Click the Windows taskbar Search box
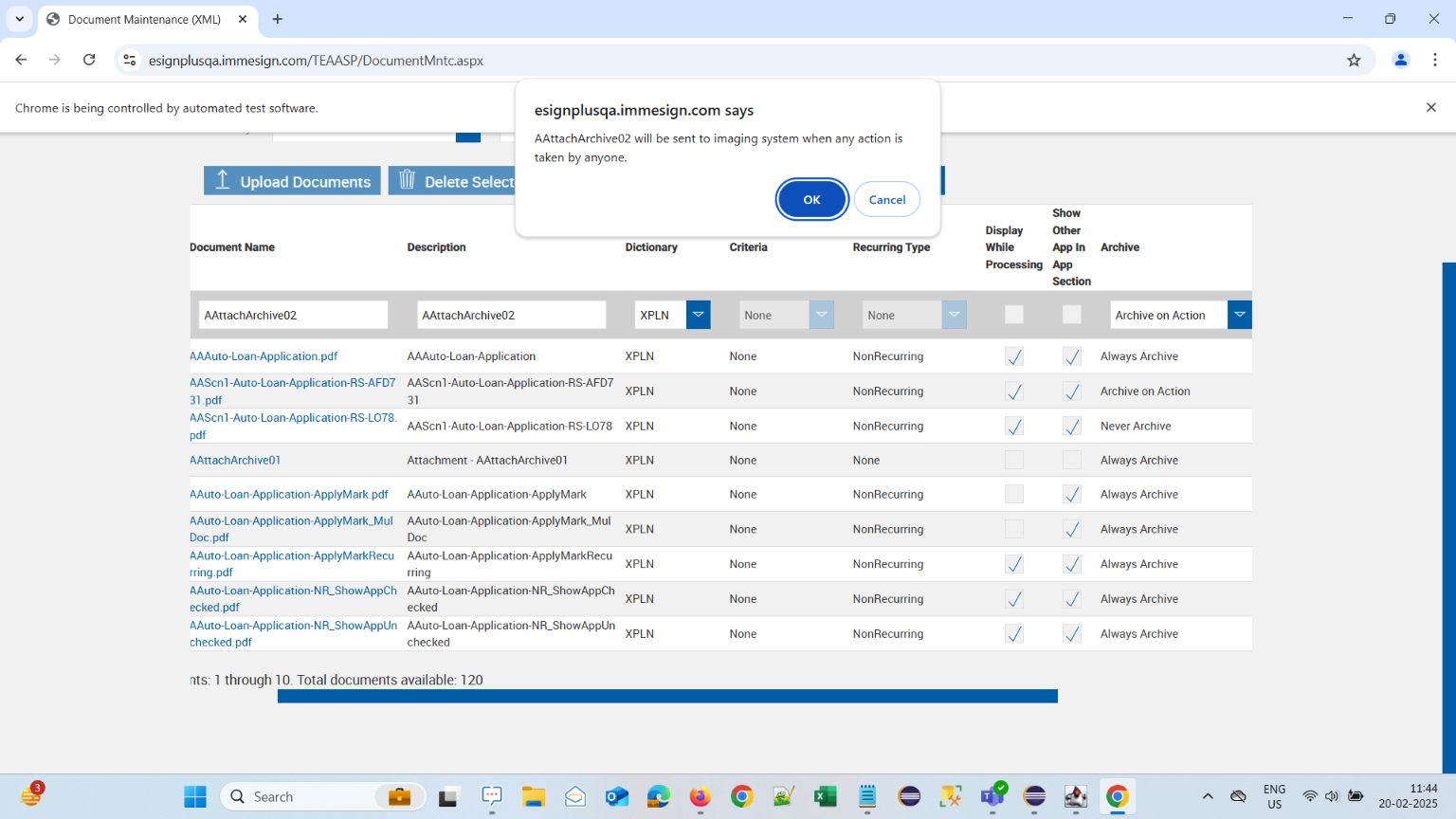The image size is (1456, 819). (323, 796)
